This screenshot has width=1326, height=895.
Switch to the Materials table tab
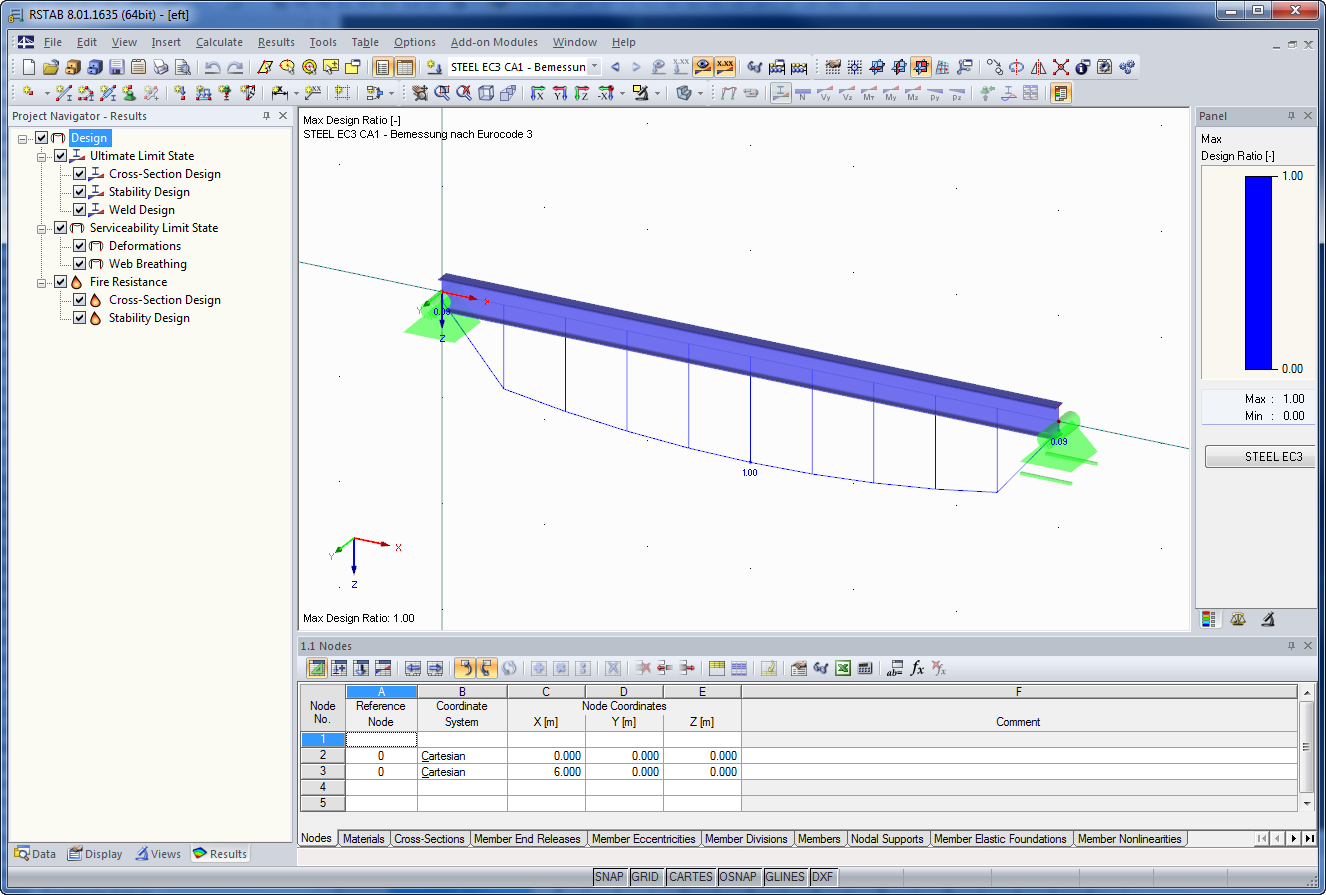pyautogui.click(x=363, y=838)
